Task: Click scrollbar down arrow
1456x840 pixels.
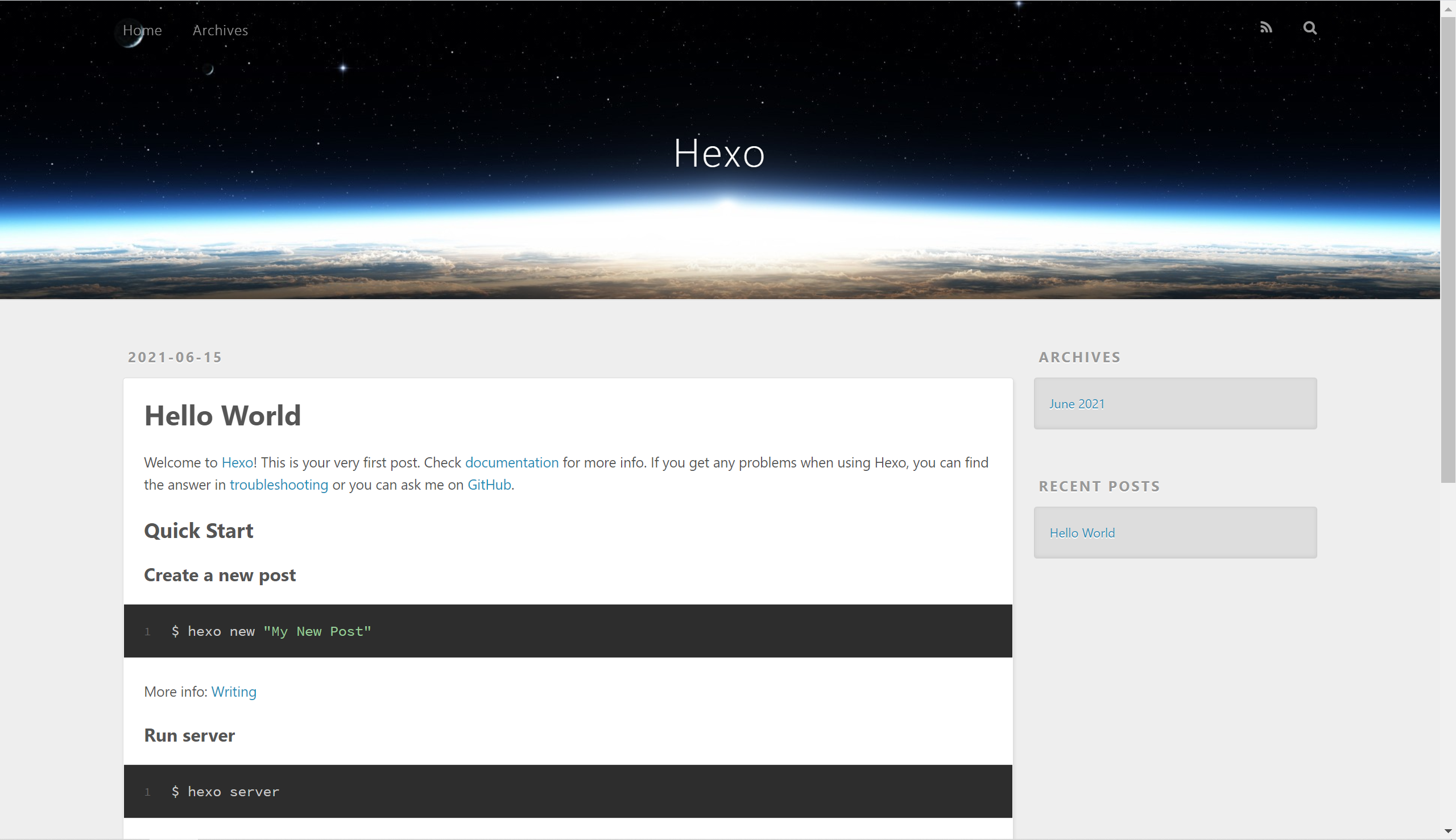Action: (1448, 831)
